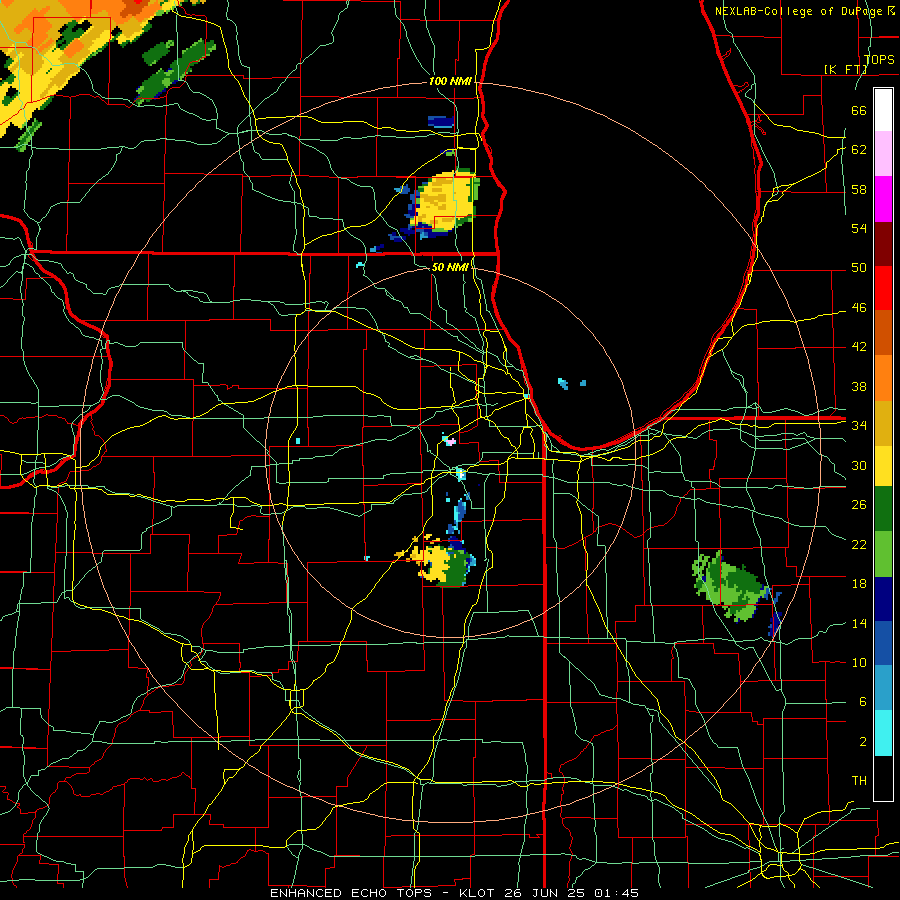Click the light pink legend swatch
Screen dimensions: 900x900
(x=883, y=154)
